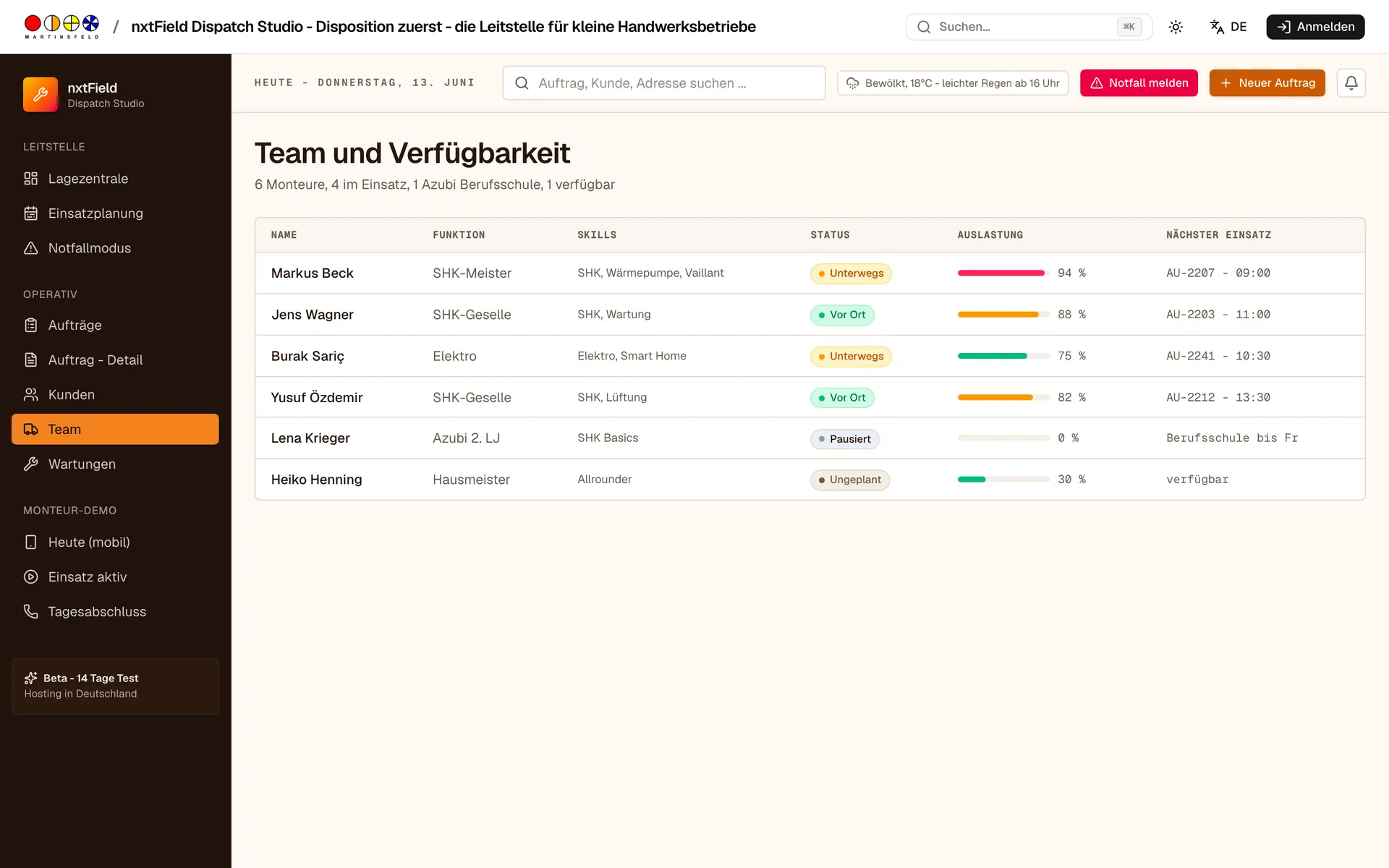Select the active Team sidebar item

coord(115,430)
